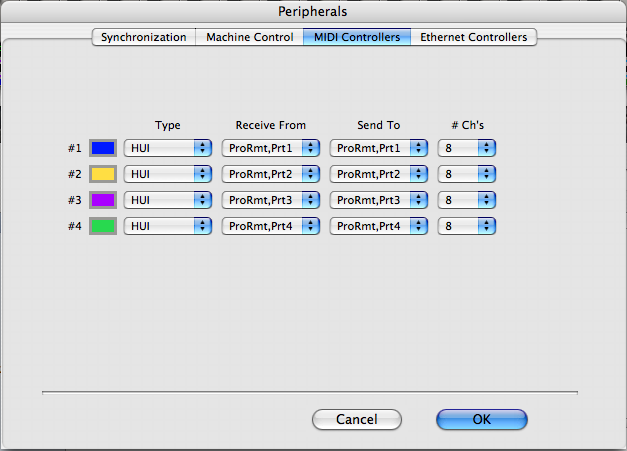Screen dimensions: 627x451
Task: Click the yellow color swatch for controller #2
Action: coord(103,174)
